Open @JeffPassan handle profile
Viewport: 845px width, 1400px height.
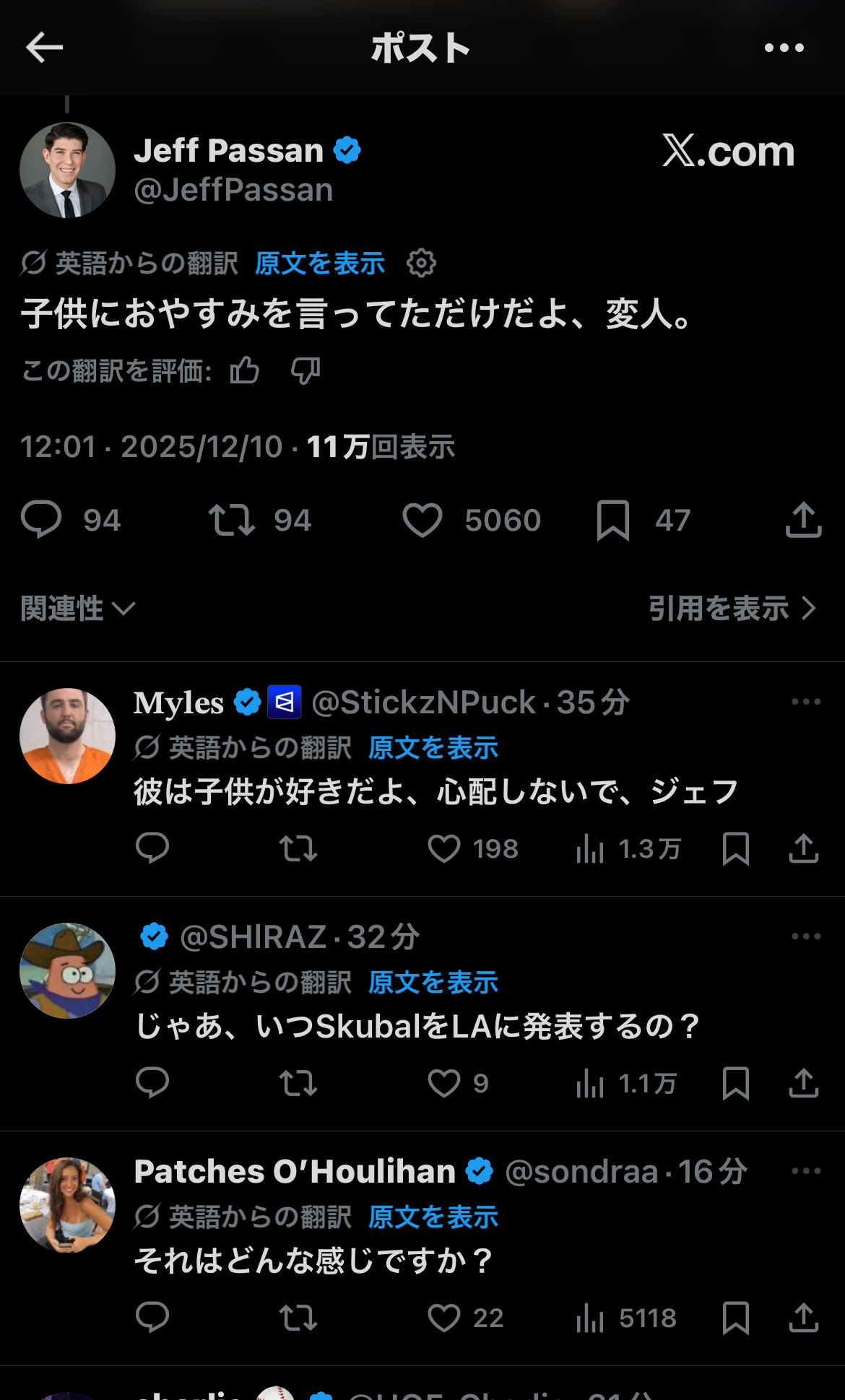point(233,190)
